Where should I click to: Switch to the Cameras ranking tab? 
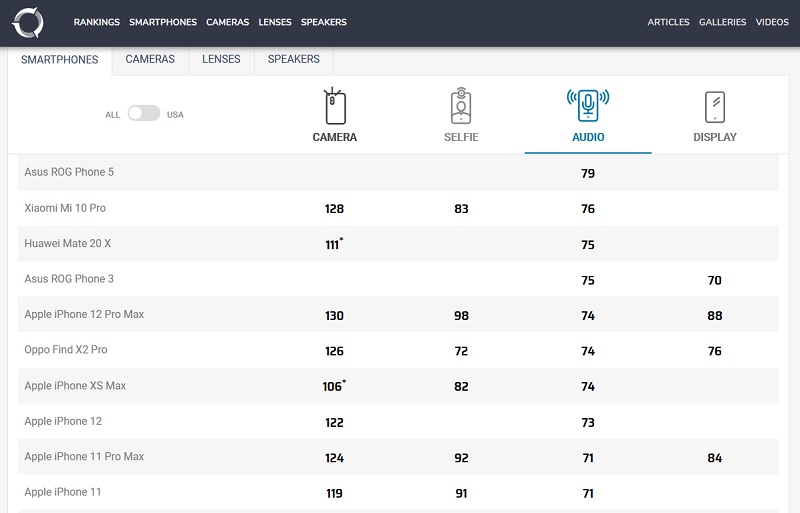pos(150,59)
